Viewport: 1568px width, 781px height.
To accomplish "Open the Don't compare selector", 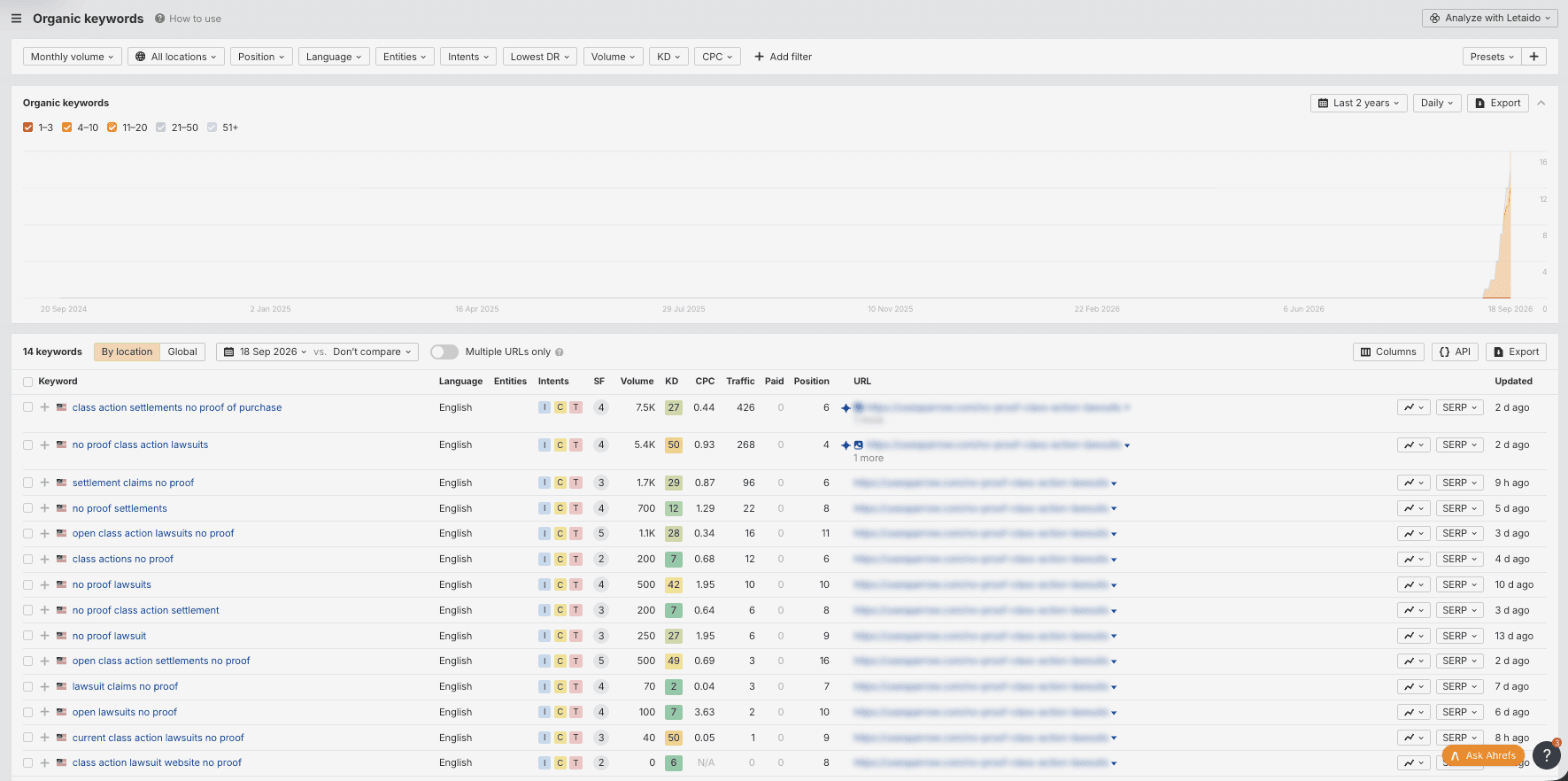I will click(x=372, y=352).
